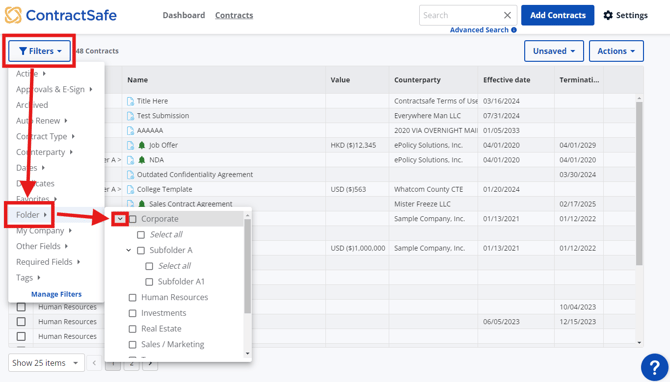Check the Corporate folder checkbox
The height and width of the screenshot is (382, 670).
pos(133,219)
